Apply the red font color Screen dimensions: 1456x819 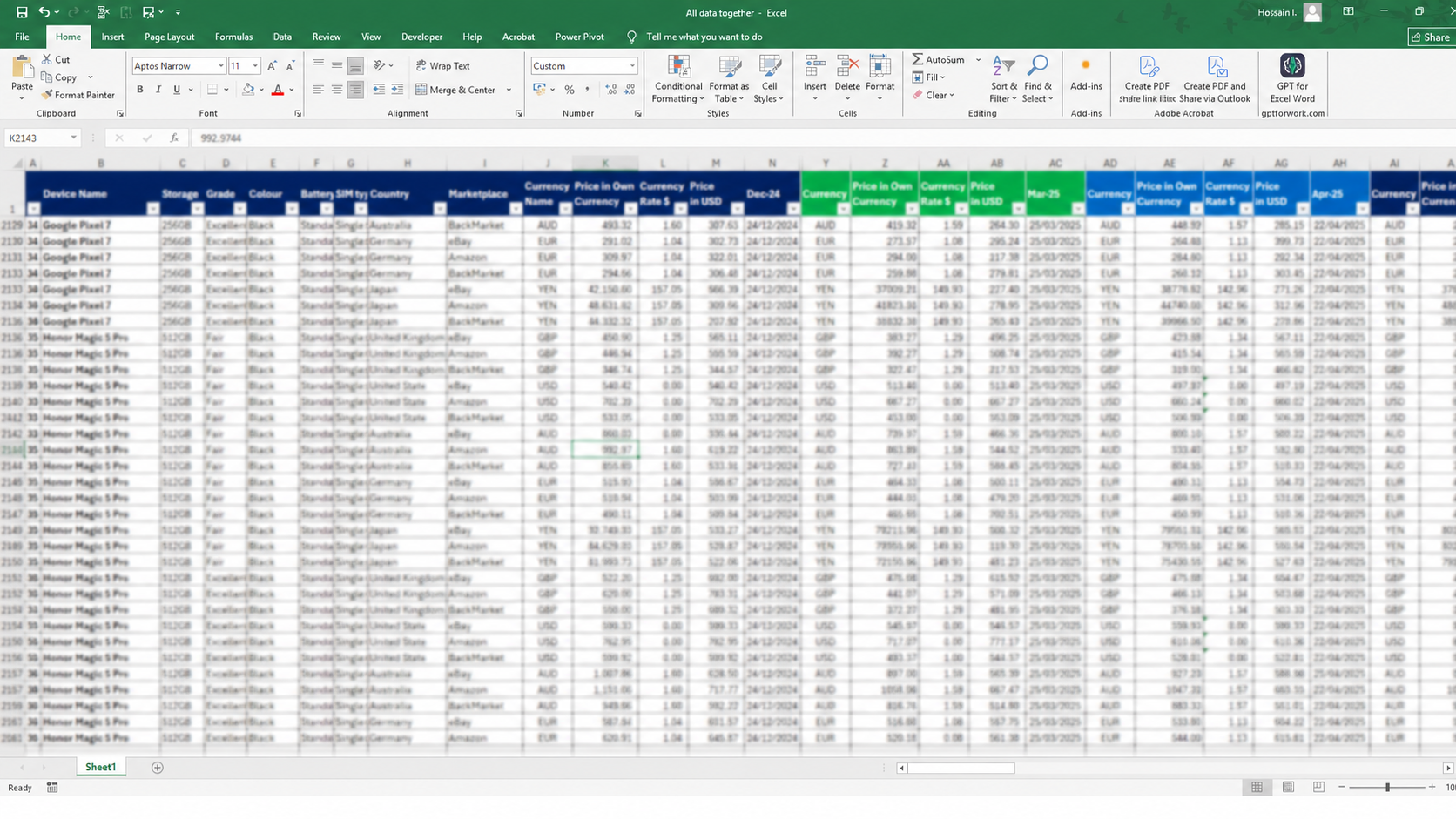[278, 90]
